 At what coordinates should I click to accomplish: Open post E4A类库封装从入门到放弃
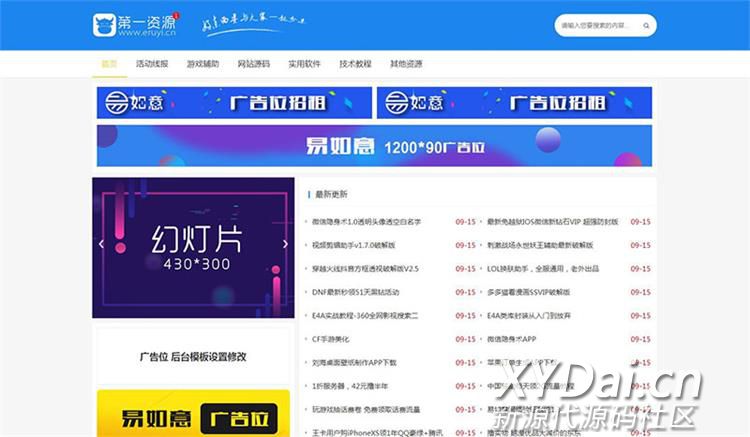coord(529,316)
